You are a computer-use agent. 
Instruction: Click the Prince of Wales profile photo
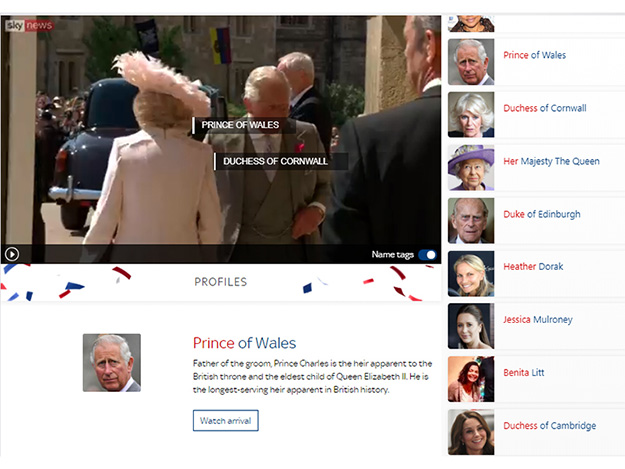click(x=112, y=363)
